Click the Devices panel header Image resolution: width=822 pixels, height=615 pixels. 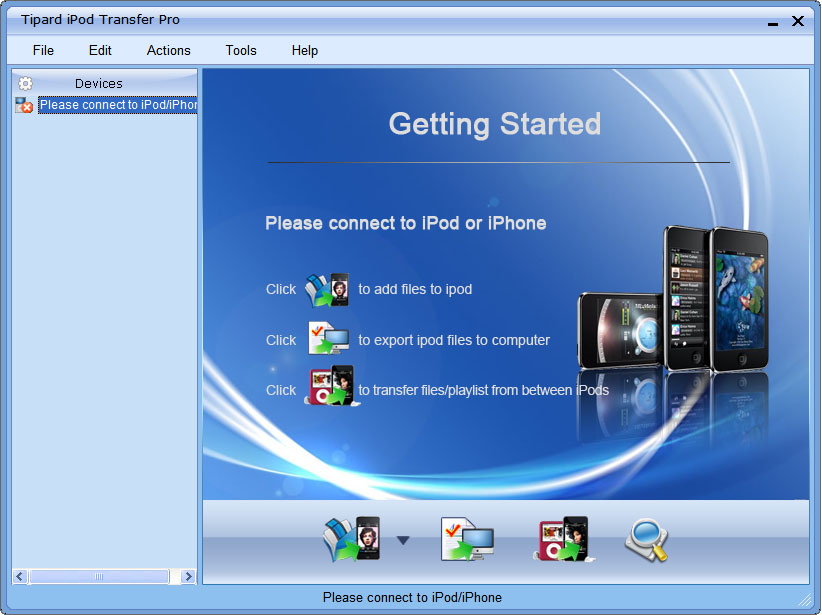pyautogui.click(x=99, y=84)
